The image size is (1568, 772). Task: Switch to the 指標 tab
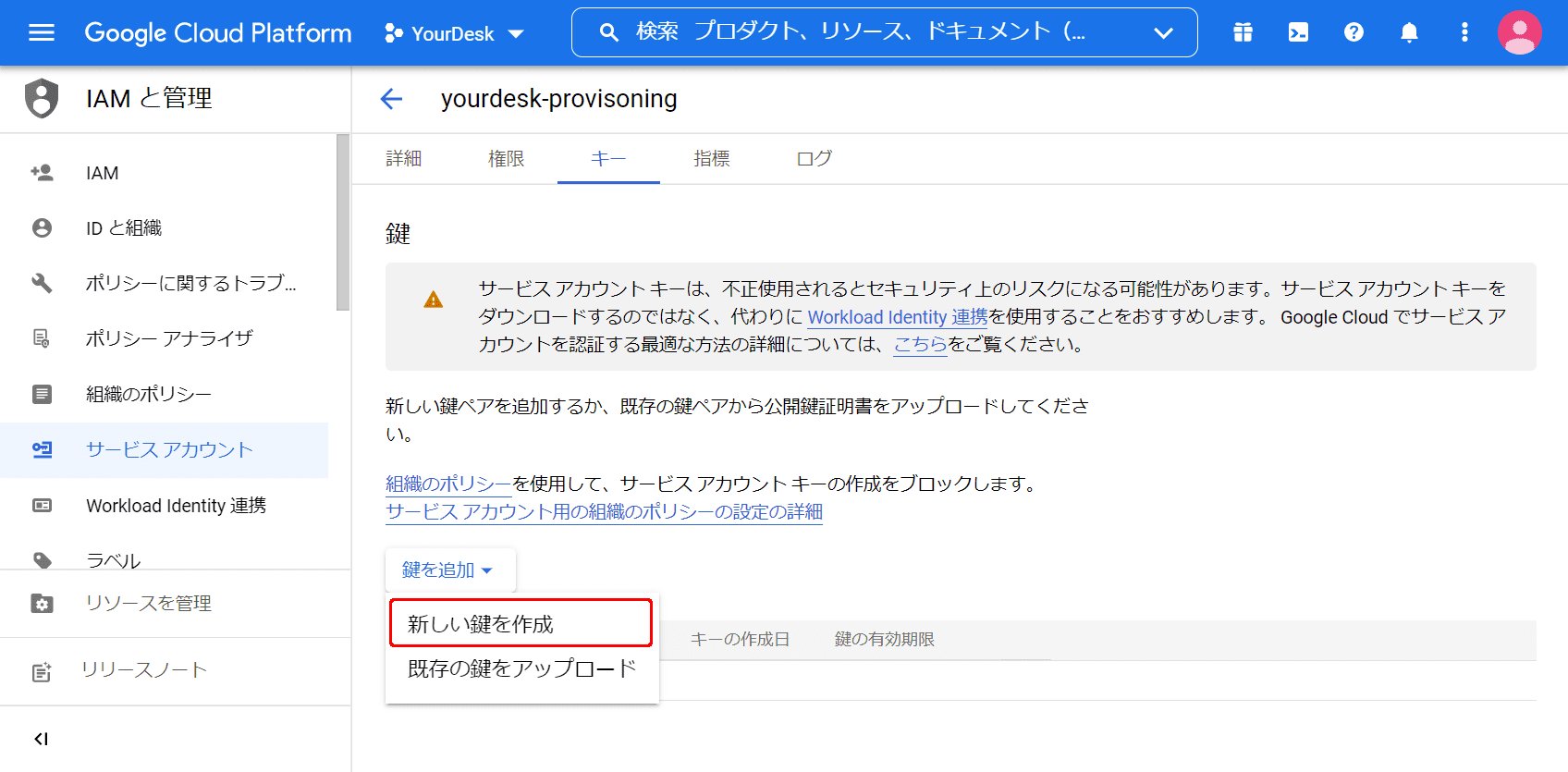click(x=712, y=159)
